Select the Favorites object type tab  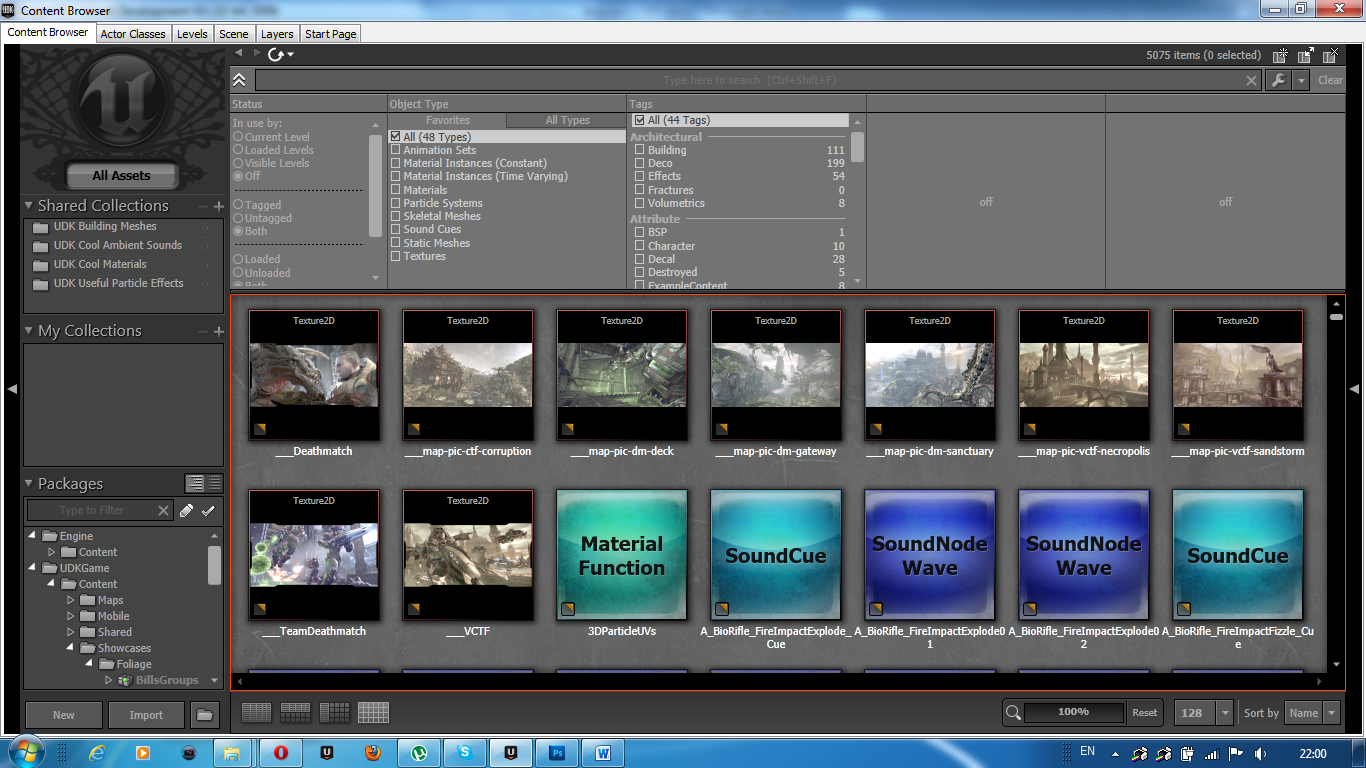(x=447, y=120)
